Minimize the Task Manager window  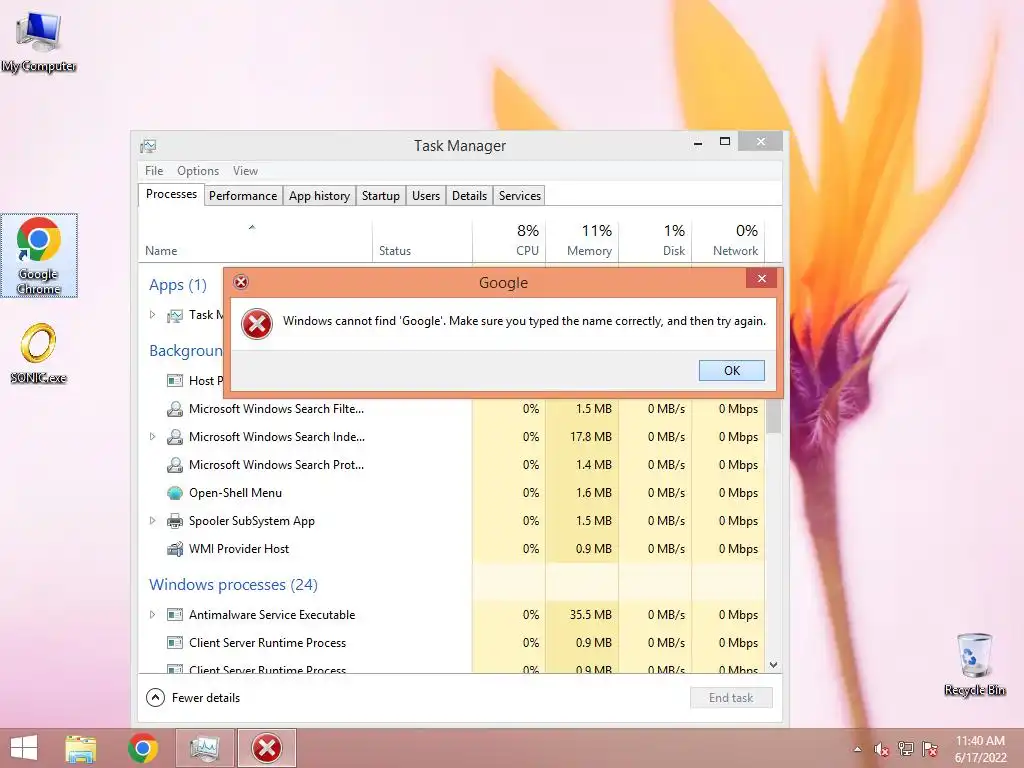(x=698, y=141)
